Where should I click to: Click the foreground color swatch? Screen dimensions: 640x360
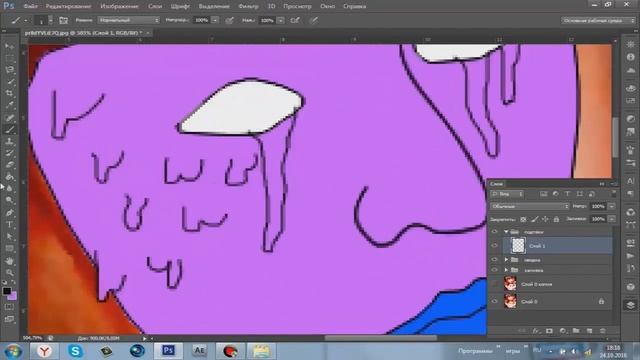(7, 291)
